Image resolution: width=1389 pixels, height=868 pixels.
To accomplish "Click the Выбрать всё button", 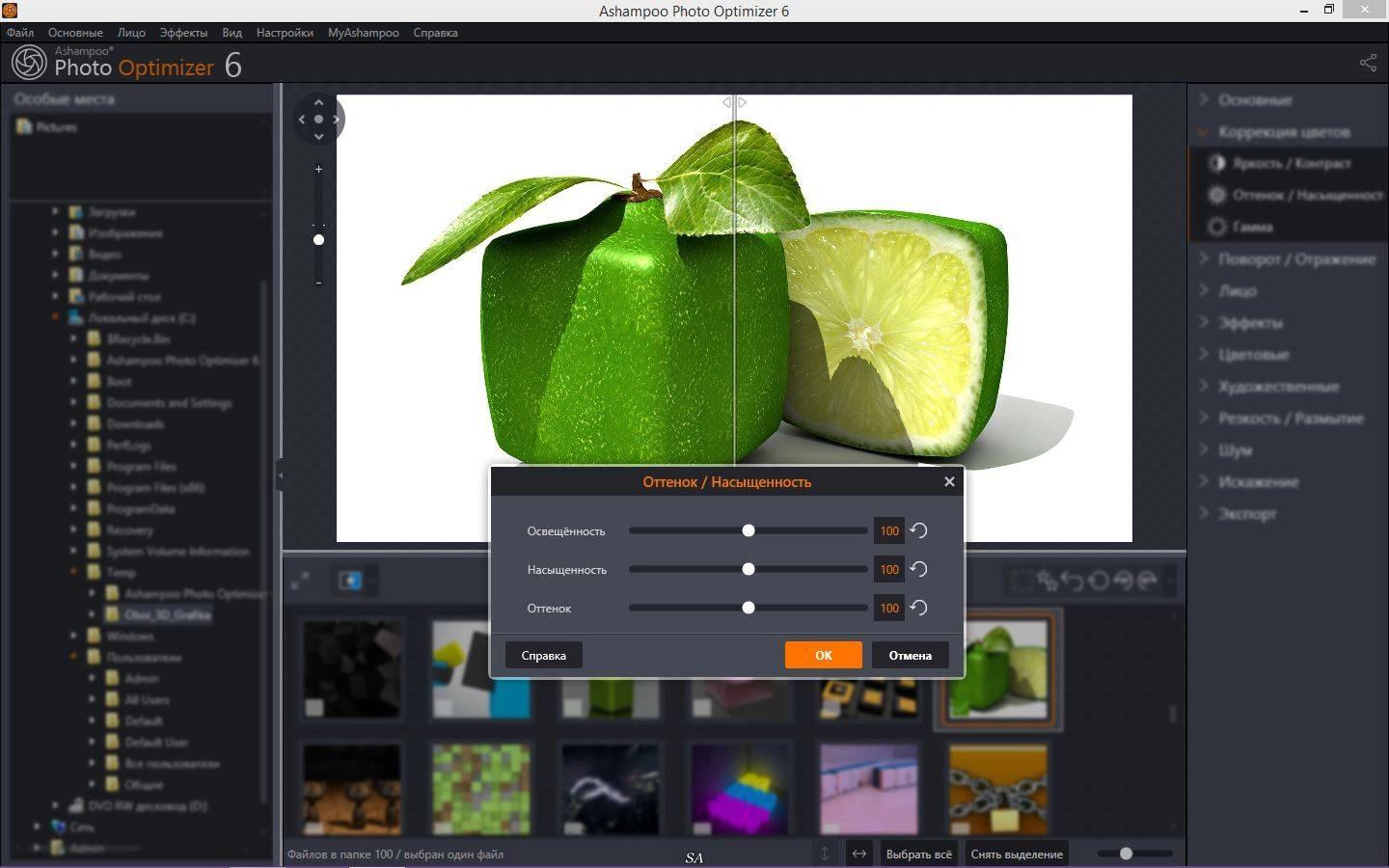I will 918,854.
